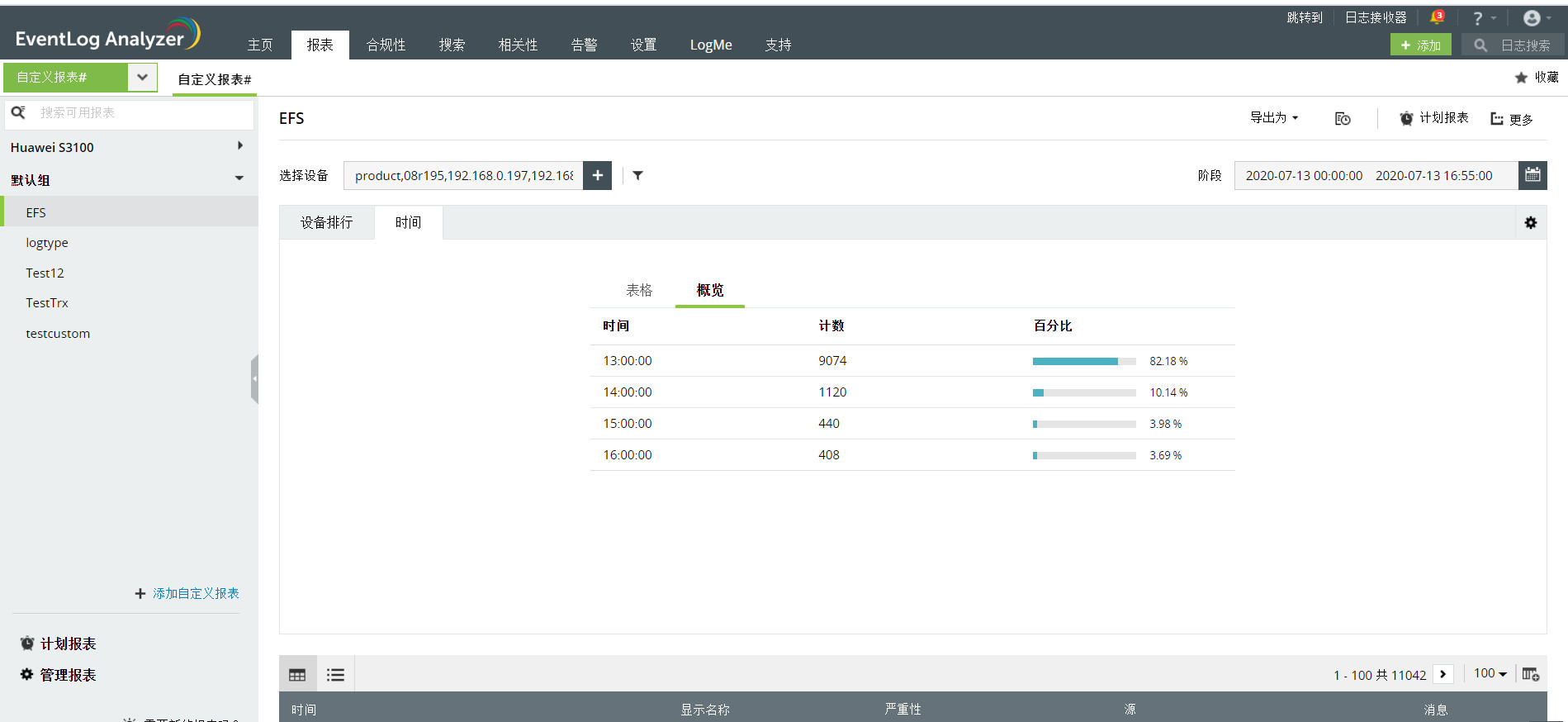Click the report history clock icon
1568x722 pixels.
point(1343,119)
